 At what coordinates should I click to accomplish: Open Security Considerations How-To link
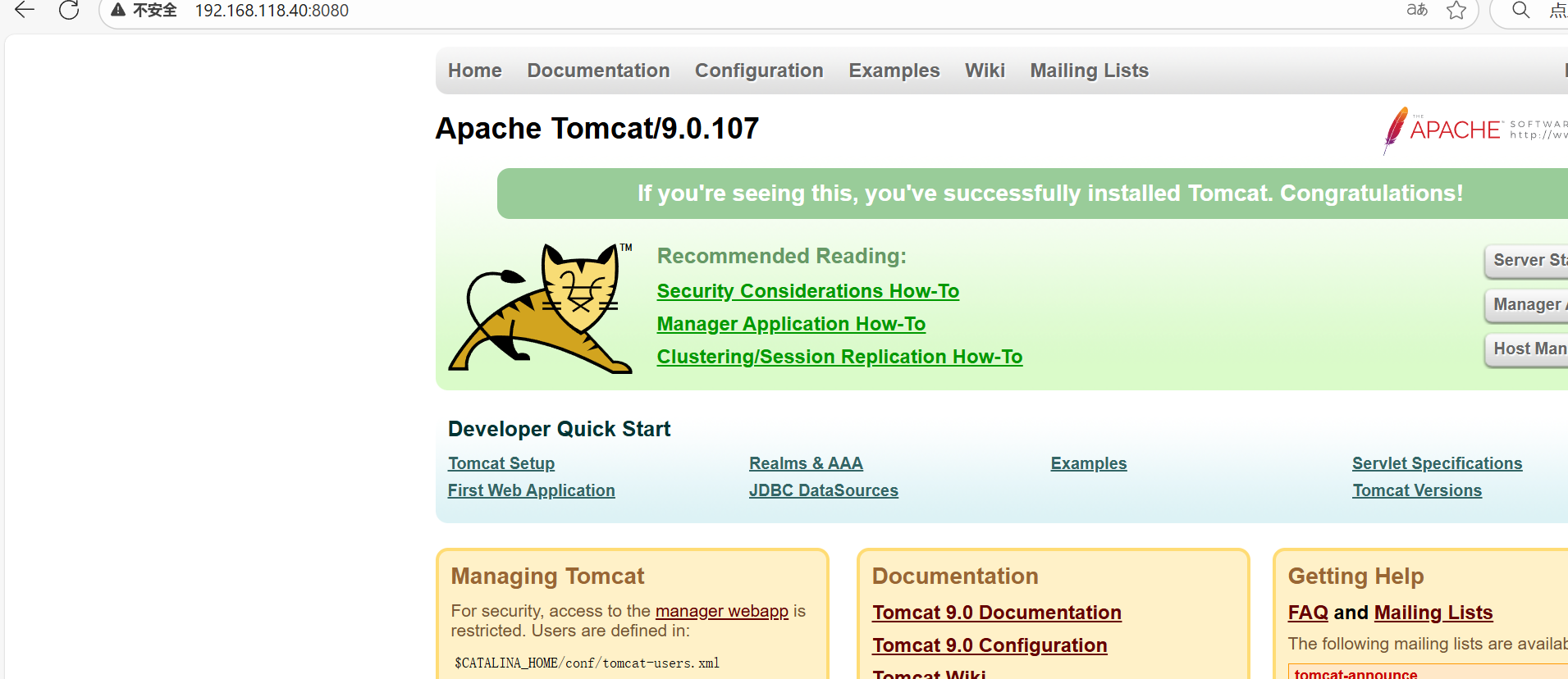coord(808,291)
